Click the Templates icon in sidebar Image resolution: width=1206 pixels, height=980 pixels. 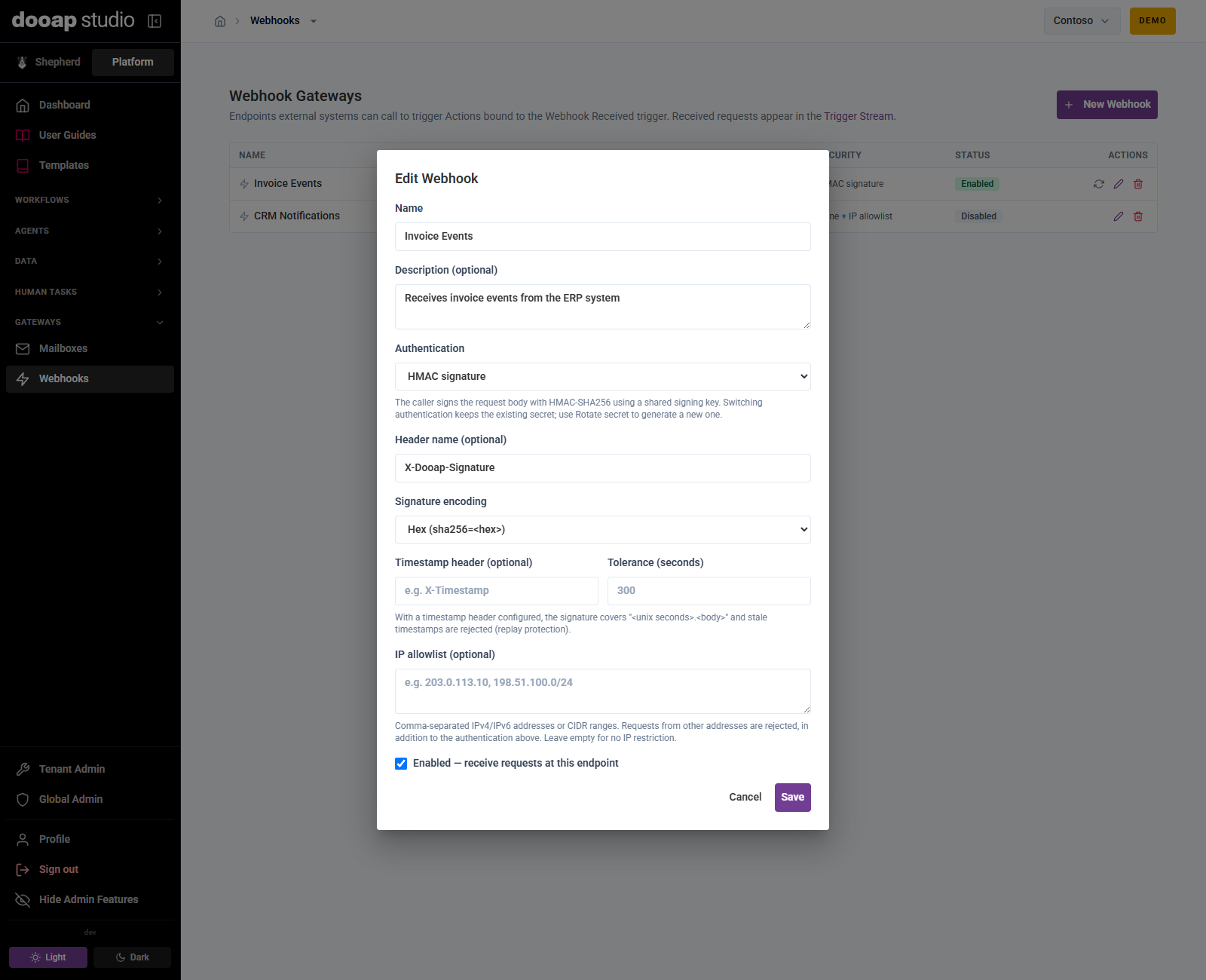point(23,166)
